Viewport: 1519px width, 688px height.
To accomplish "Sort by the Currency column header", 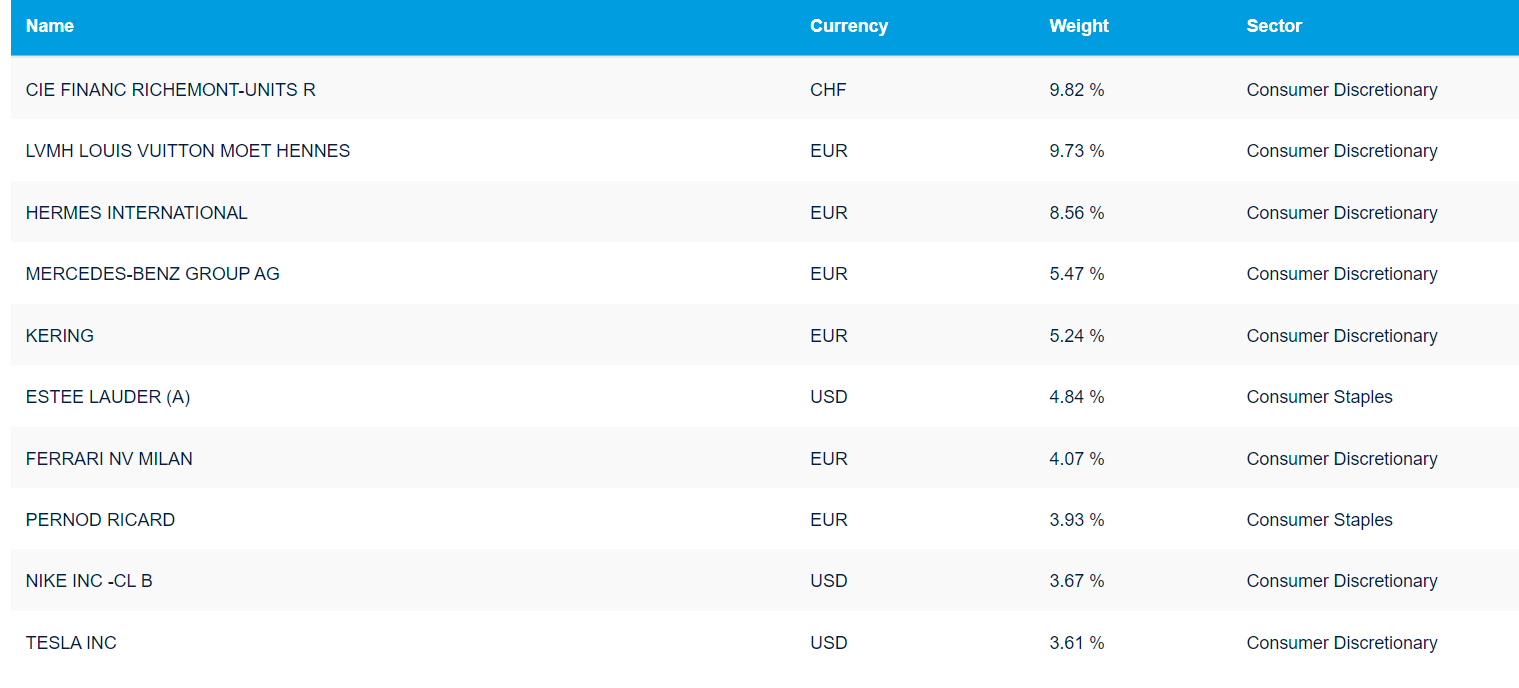I will coord(848,26).
